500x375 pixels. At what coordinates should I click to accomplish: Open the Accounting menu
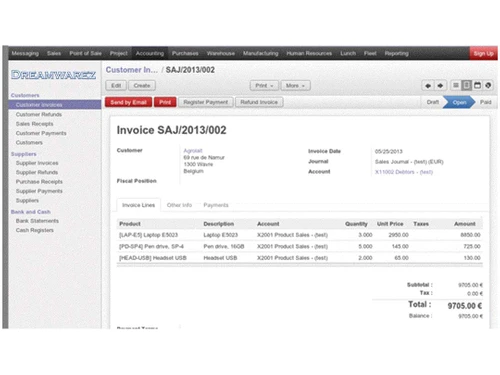150,53
